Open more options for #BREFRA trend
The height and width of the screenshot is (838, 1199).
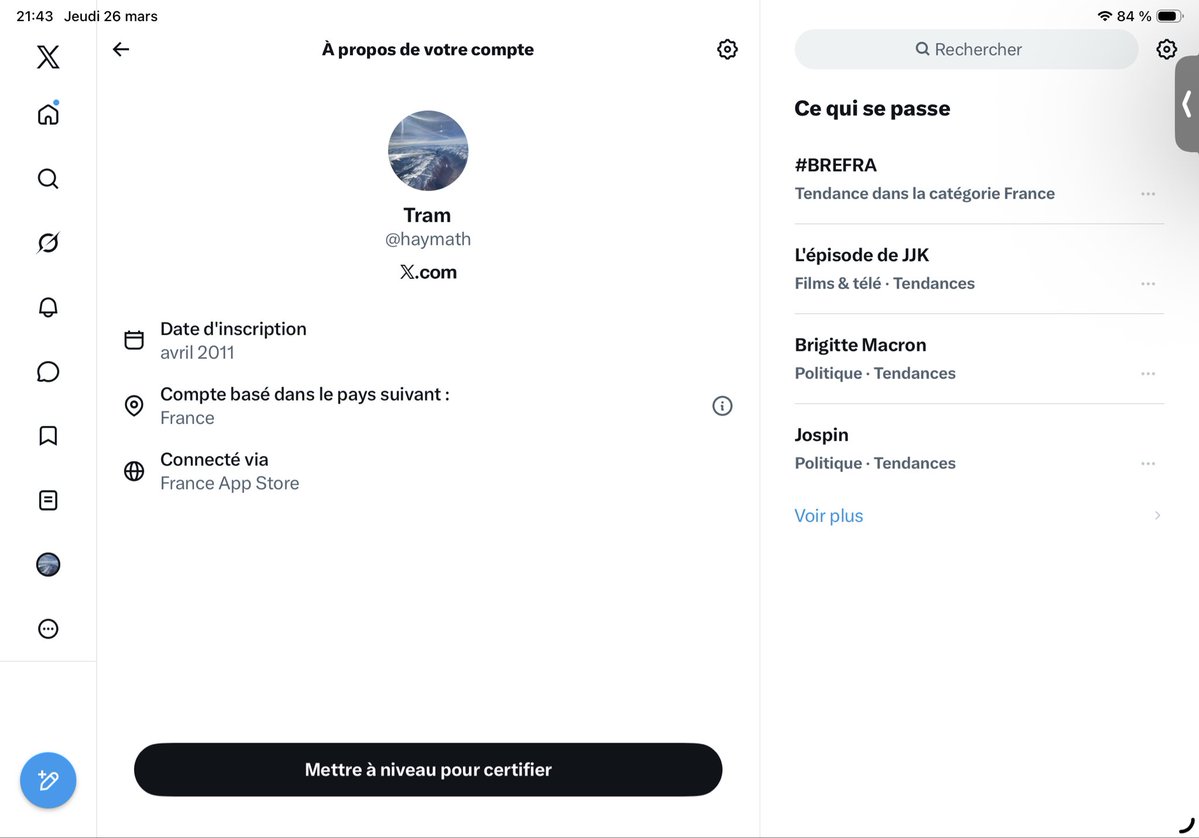(x=1148, y=193)
